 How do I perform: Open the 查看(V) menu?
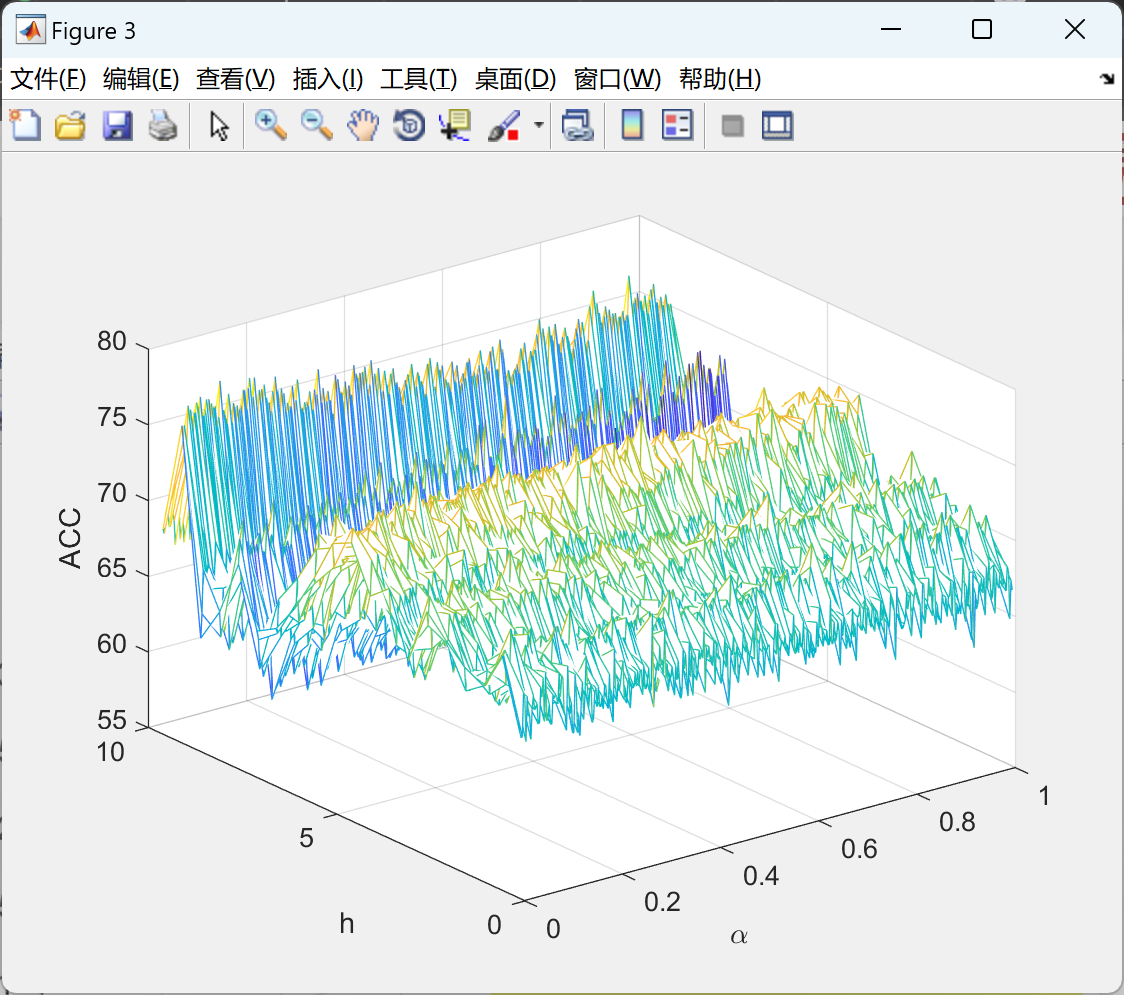pos(235,79)
